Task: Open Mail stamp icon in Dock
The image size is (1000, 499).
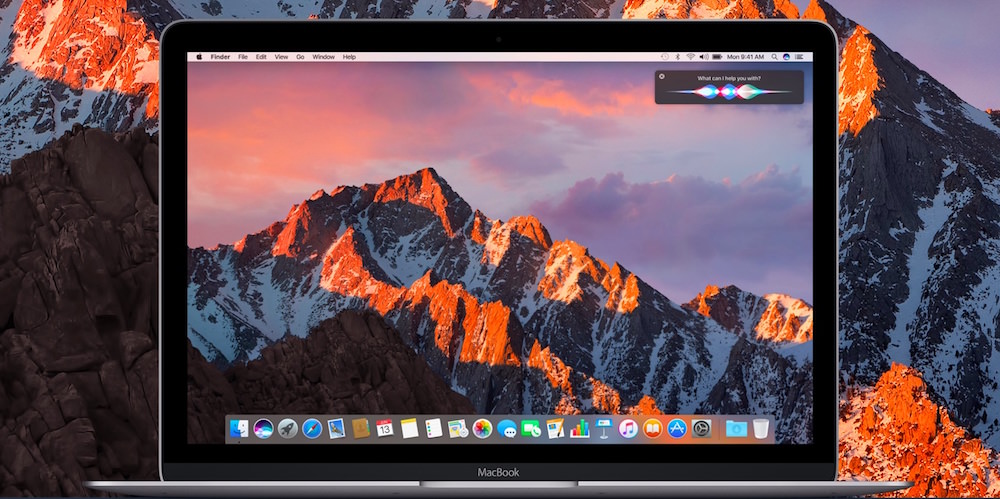Action: click(336, 428)
